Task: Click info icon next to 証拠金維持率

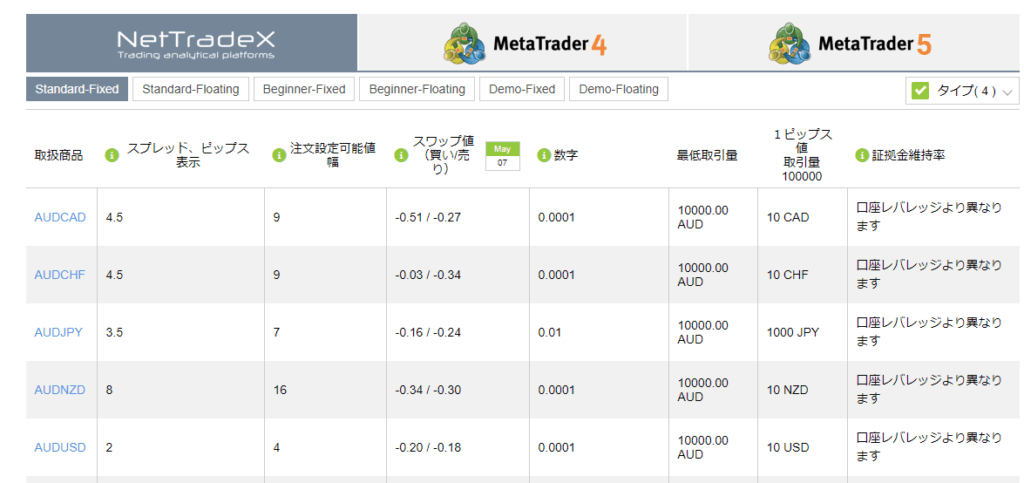Action: coord(862,155)
